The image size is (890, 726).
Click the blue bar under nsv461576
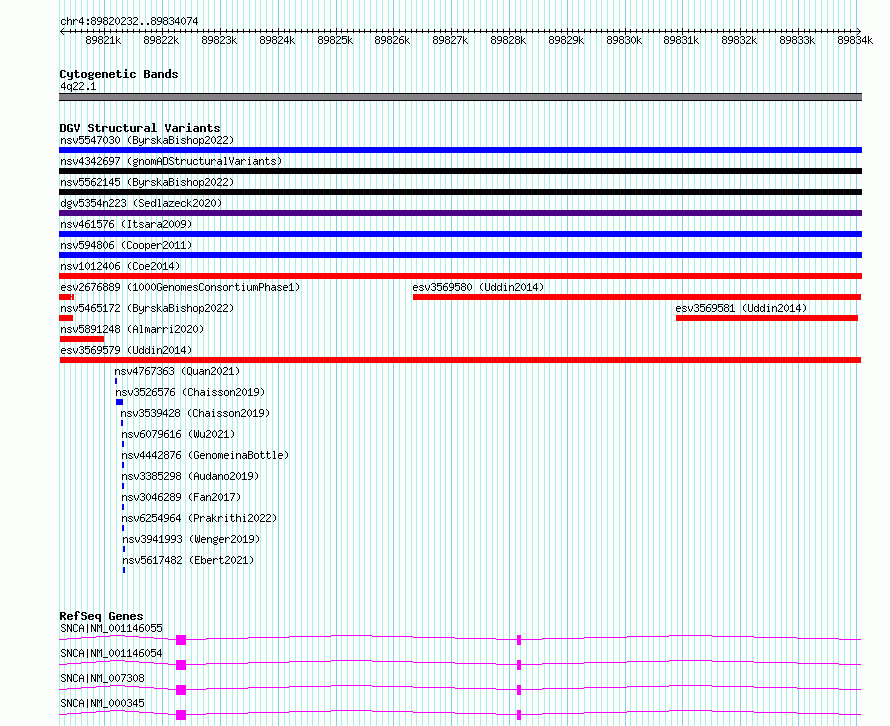pyautogui.click(x=460, y=234)
